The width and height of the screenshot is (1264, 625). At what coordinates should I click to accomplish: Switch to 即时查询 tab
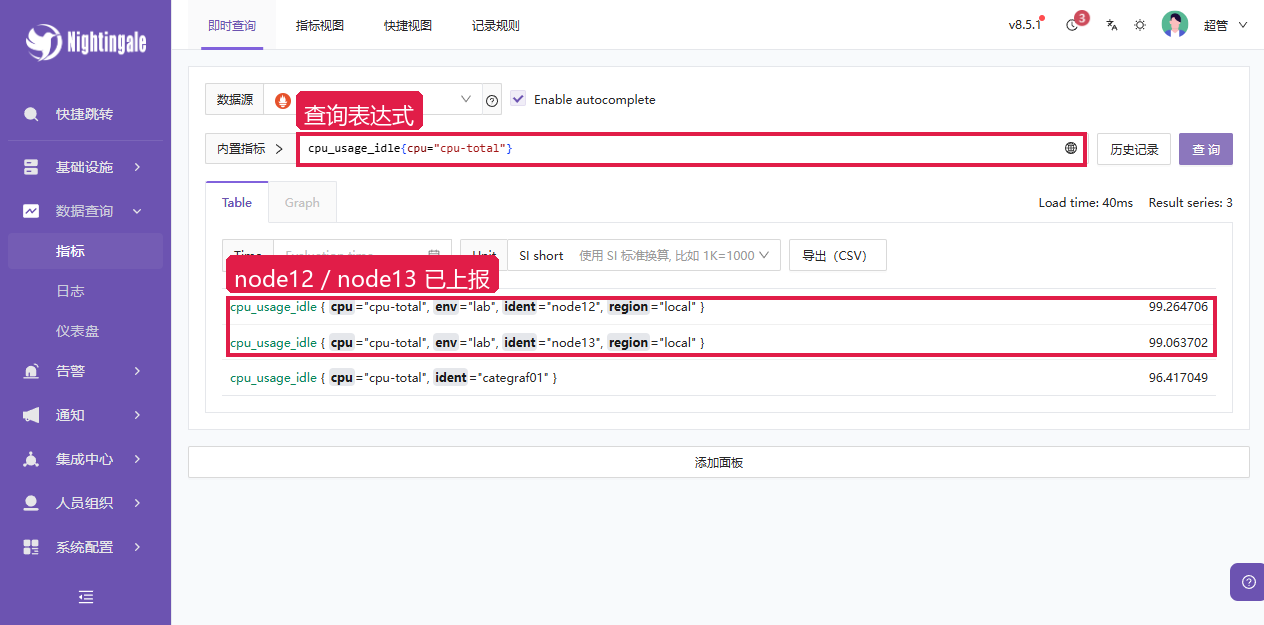click(x=232, y=25)
